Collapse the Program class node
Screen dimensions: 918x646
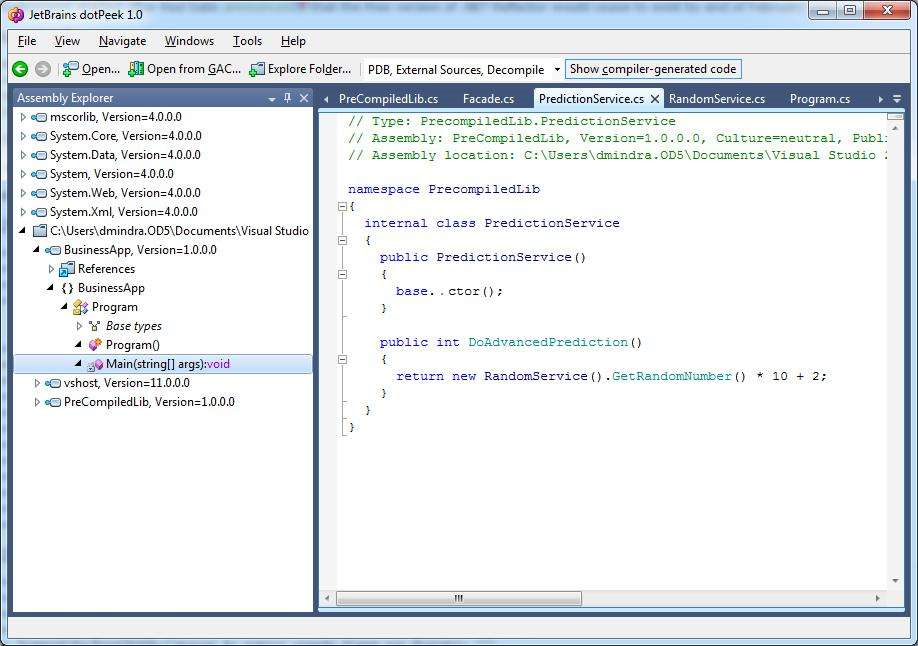click(x=64, y=307)
